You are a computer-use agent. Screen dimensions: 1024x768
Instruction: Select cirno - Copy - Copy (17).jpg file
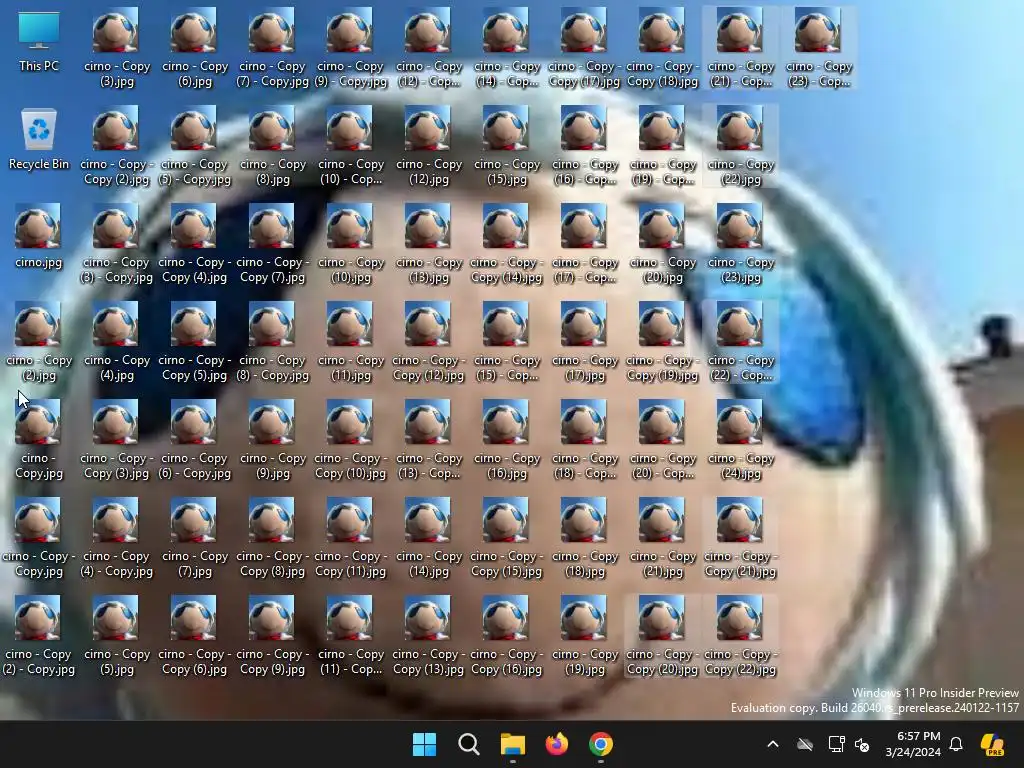[x=584, y=47]
